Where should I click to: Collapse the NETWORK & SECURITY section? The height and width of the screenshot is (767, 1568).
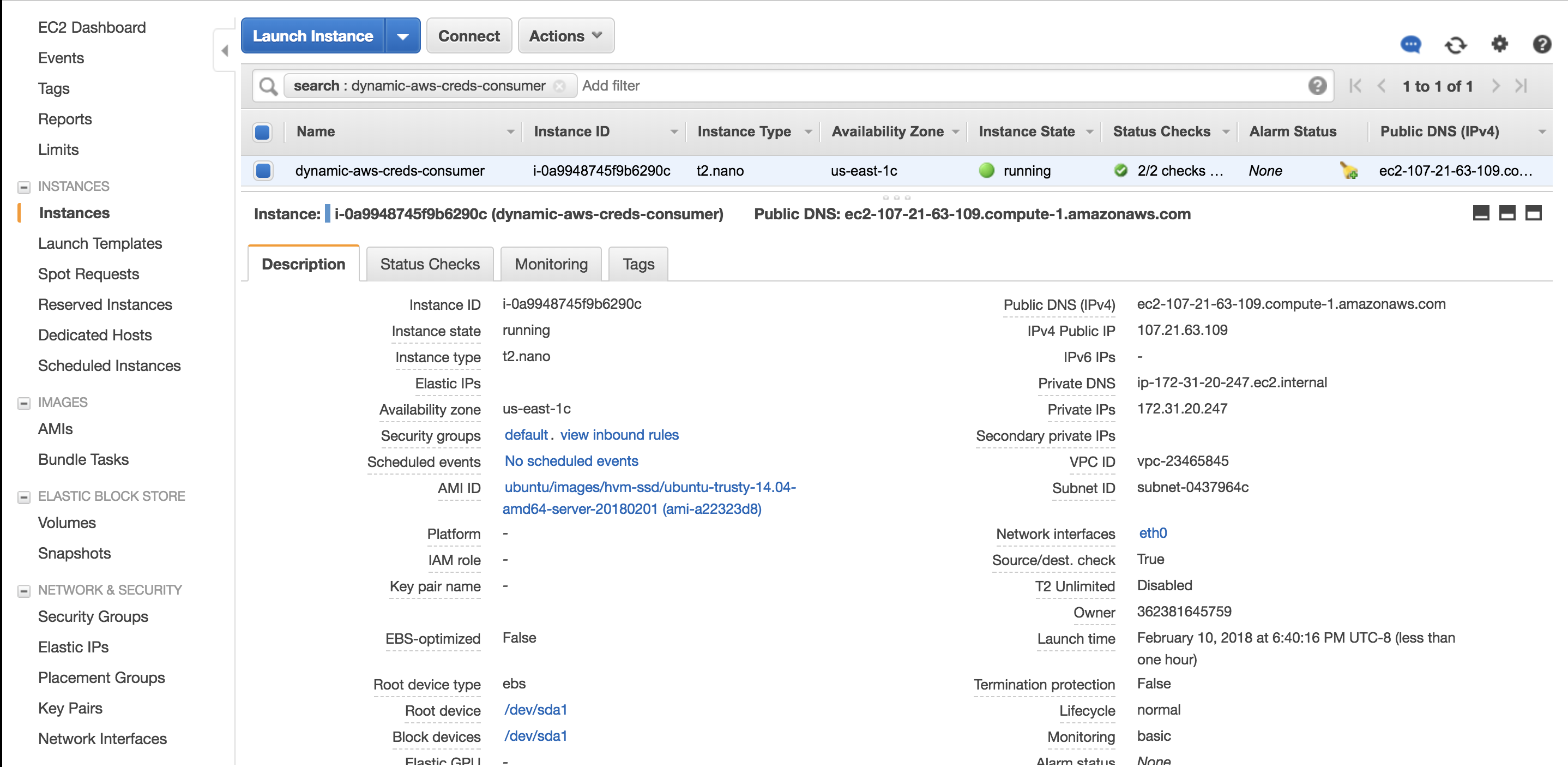[x=24, y=590]
